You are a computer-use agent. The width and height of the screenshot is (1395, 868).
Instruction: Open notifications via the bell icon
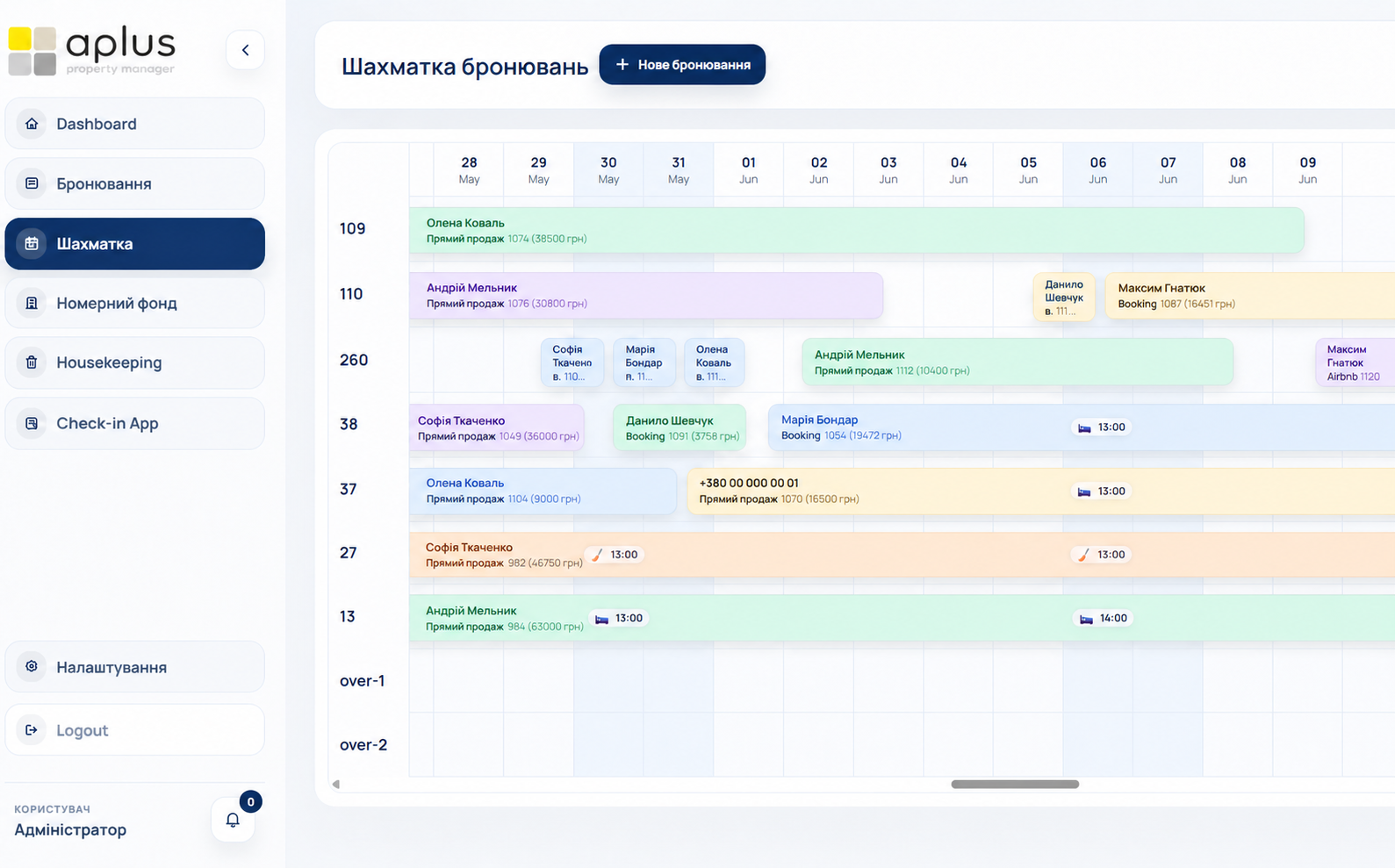(233, 820)
